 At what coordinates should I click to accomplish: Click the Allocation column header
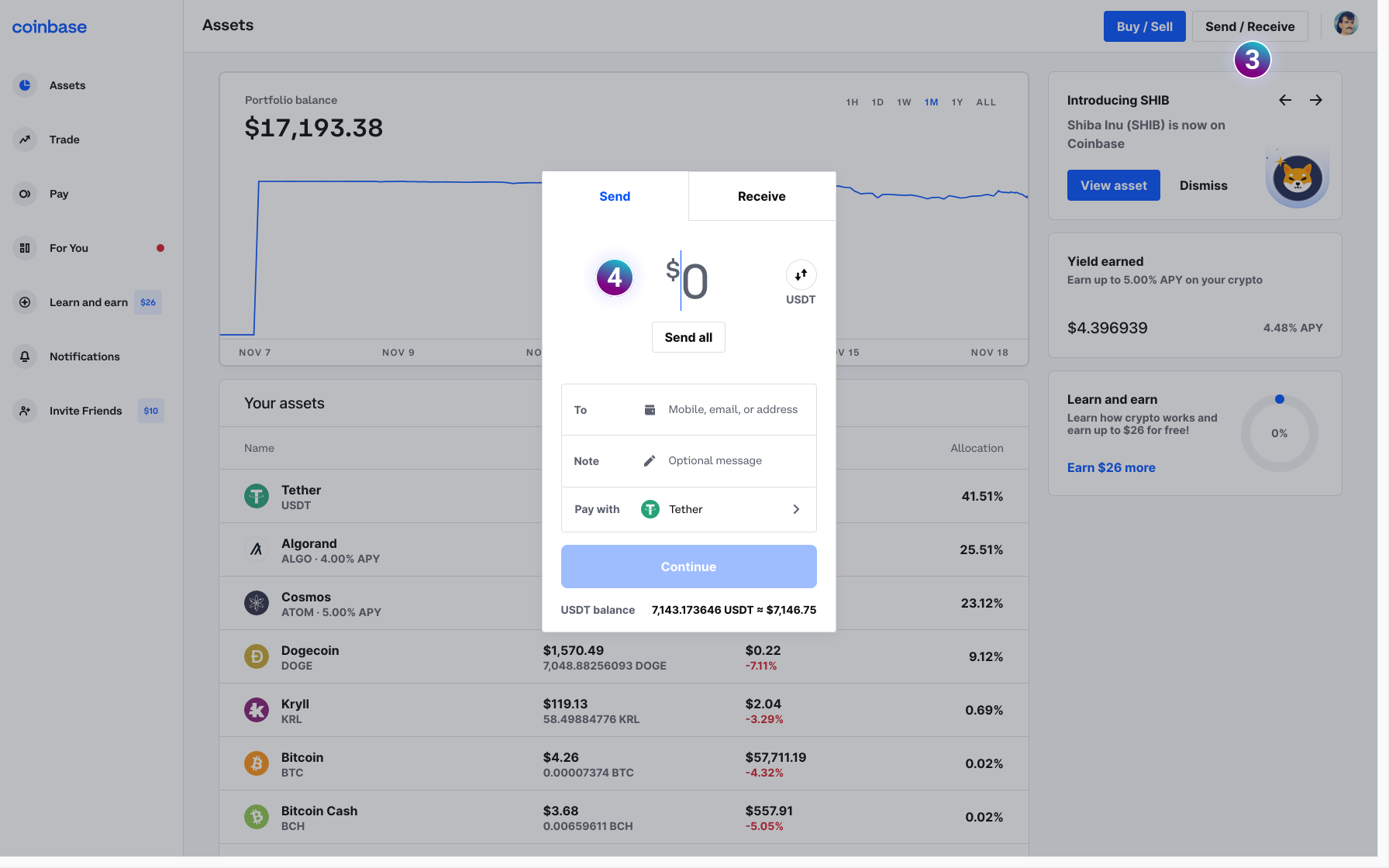[977, 448]
